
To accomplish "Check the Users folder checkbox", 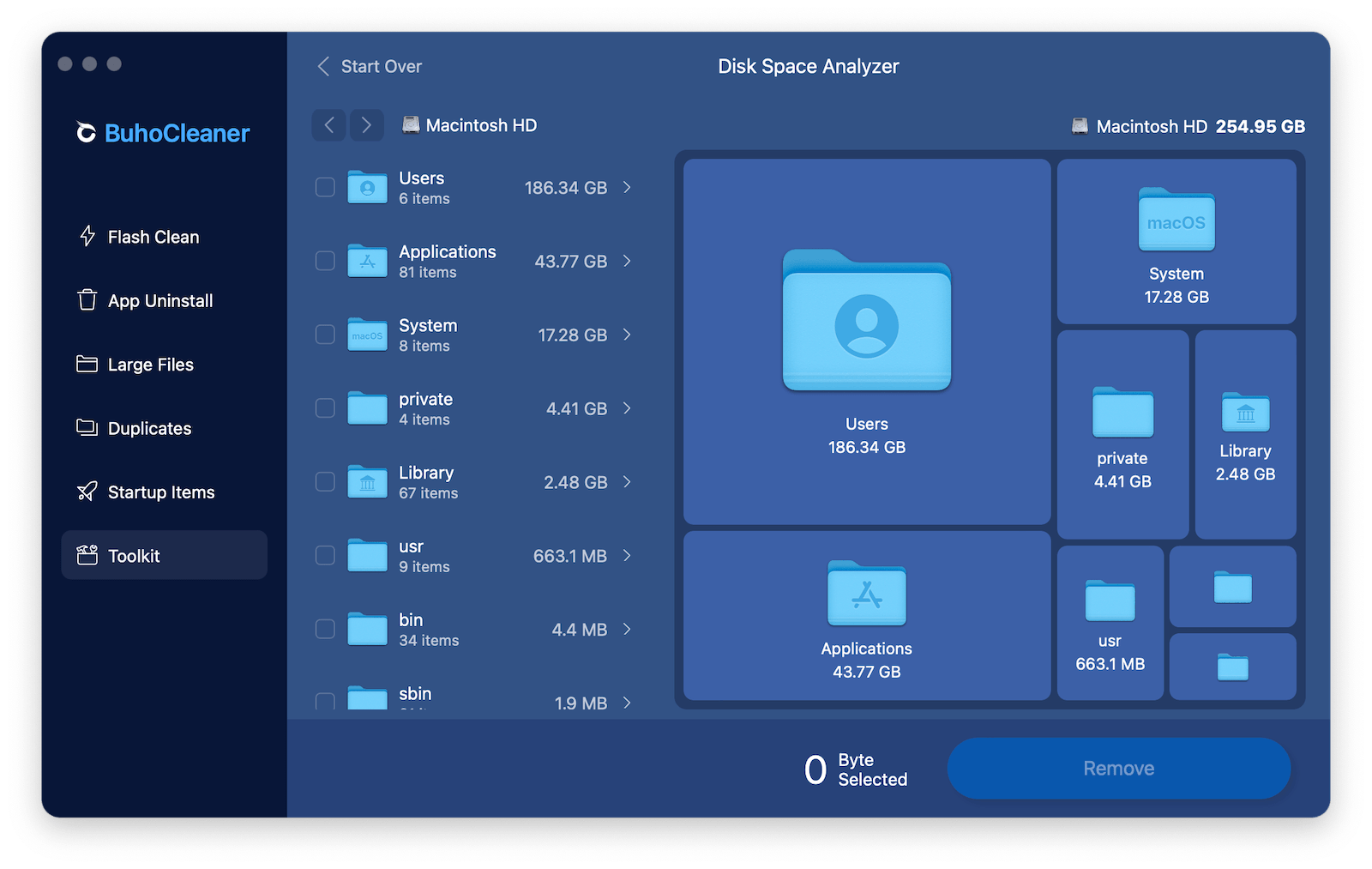I will coord(325,187).
